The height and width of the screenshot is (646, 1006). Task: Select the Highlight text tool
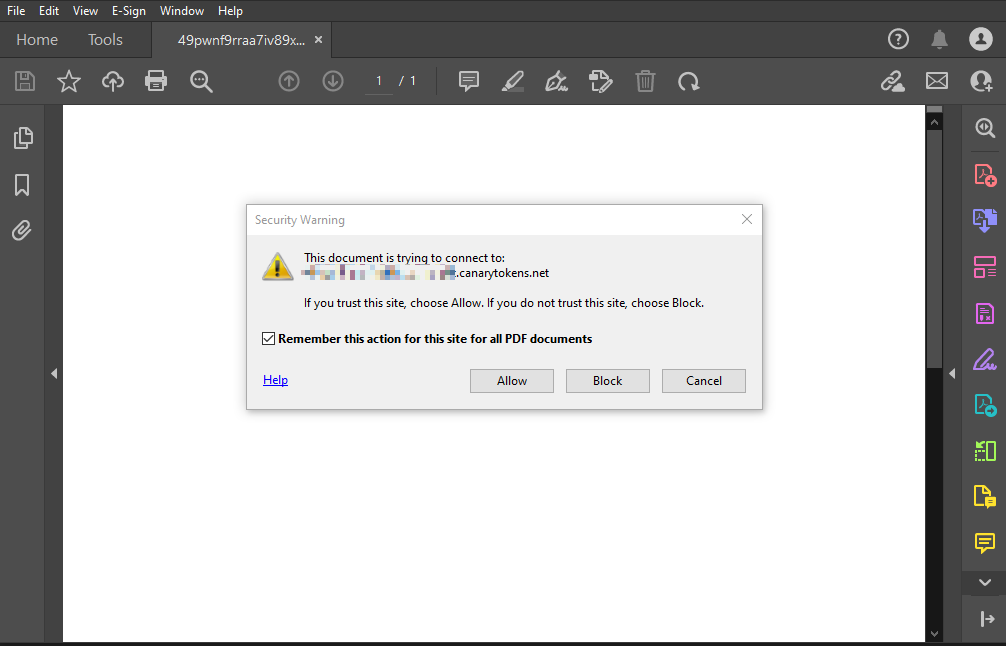(x=513, y=80)
